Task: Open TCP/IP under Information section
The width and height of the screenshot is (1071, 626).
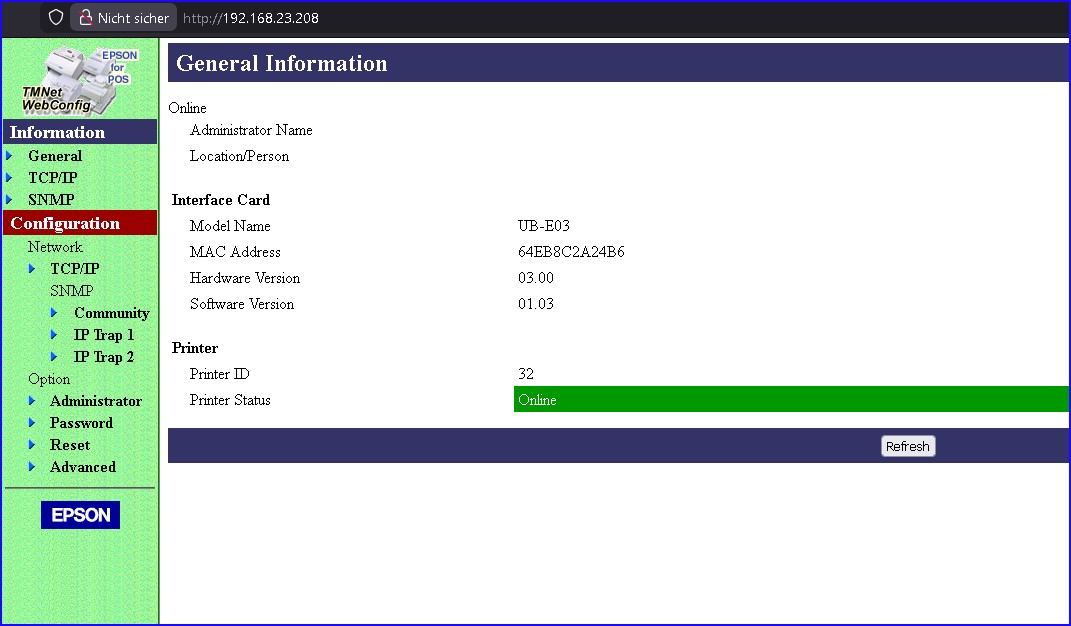Action: coord(52,178)
